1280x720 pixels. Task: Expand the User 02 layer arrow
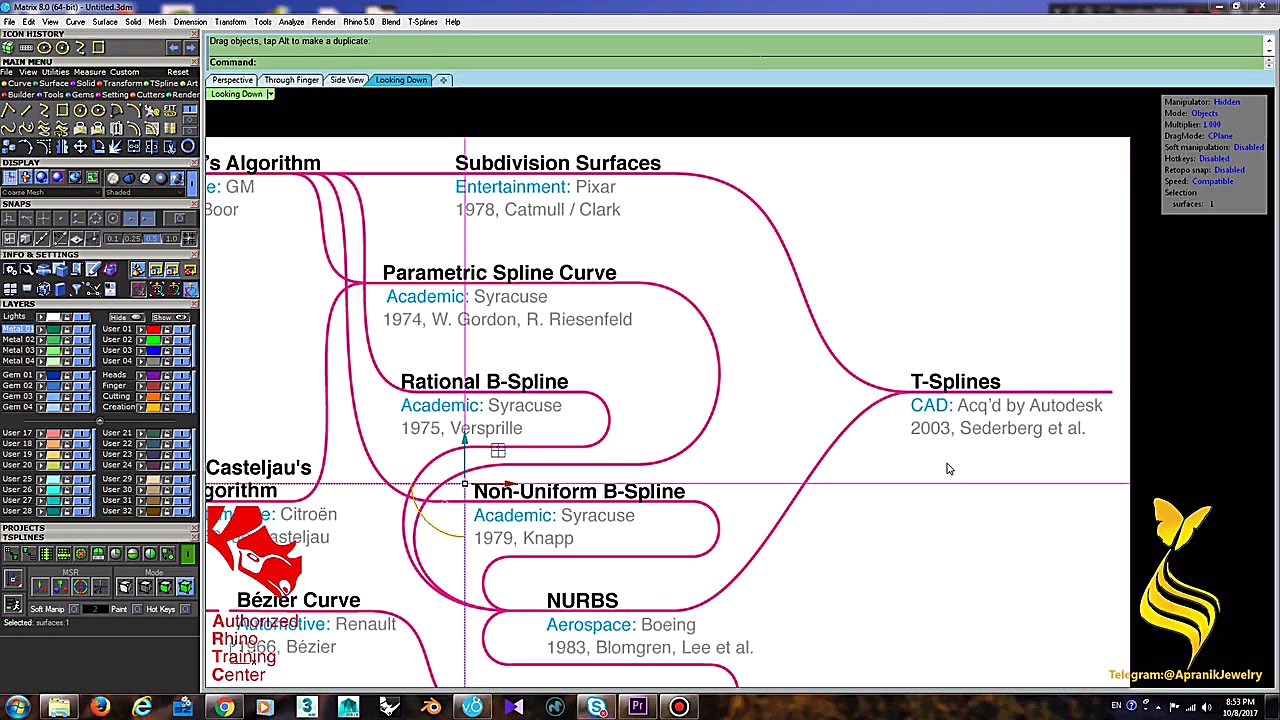pos(141,339)
